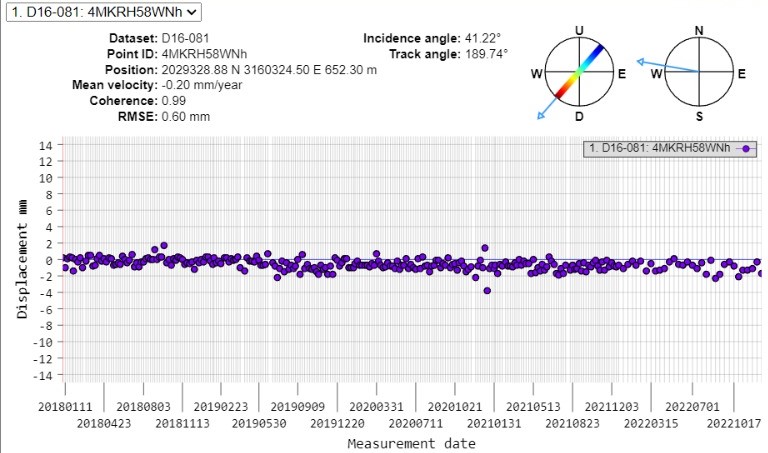Select the lowest outlier point near -4 mm
This screenshot has width=768, height=453.
(487, 291)
